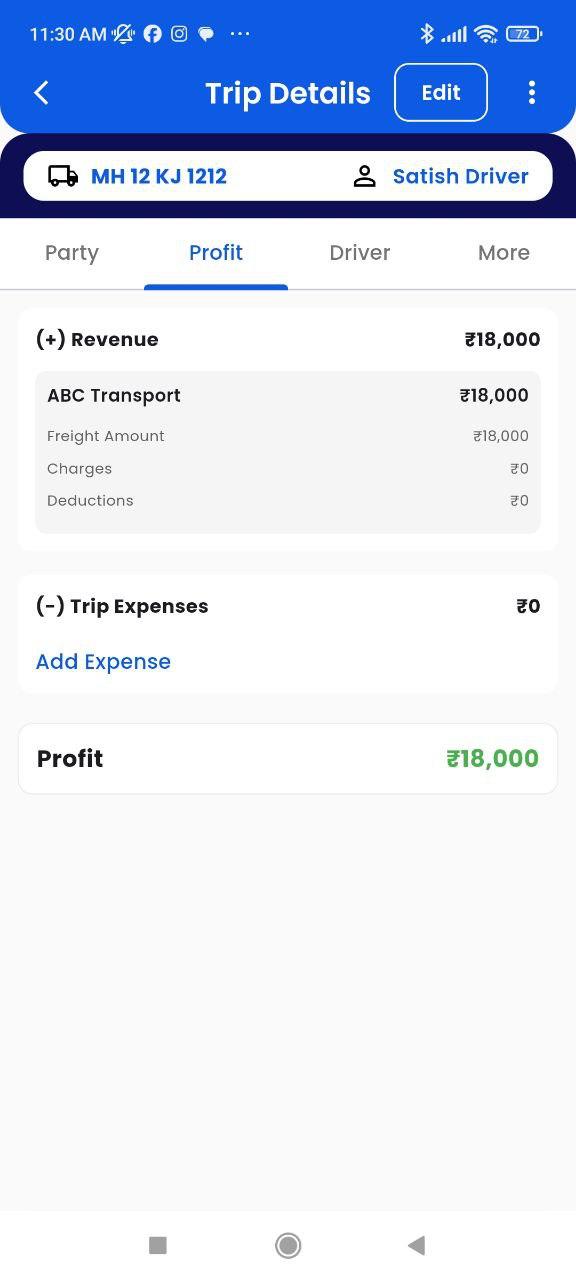Tap the home circle navigation button
This screenshot has height=1280, width=576.
click(288, 1246)
